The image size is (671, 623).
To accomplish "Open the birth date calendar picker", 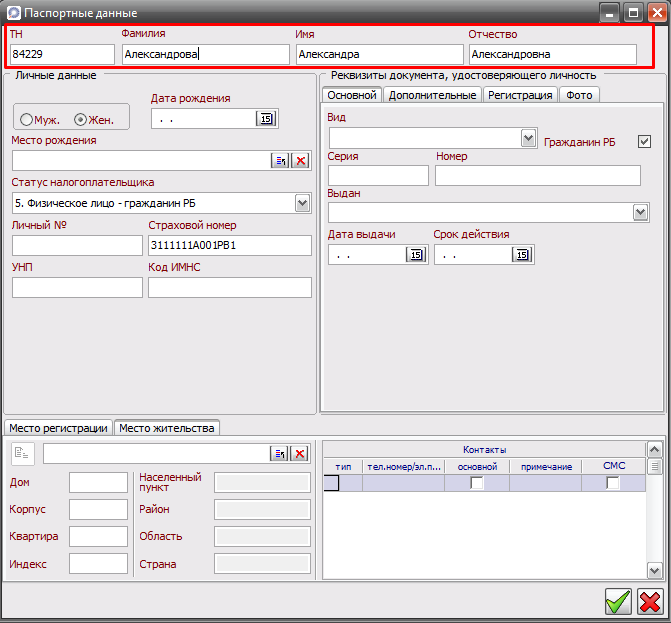I will pos(267,119).
